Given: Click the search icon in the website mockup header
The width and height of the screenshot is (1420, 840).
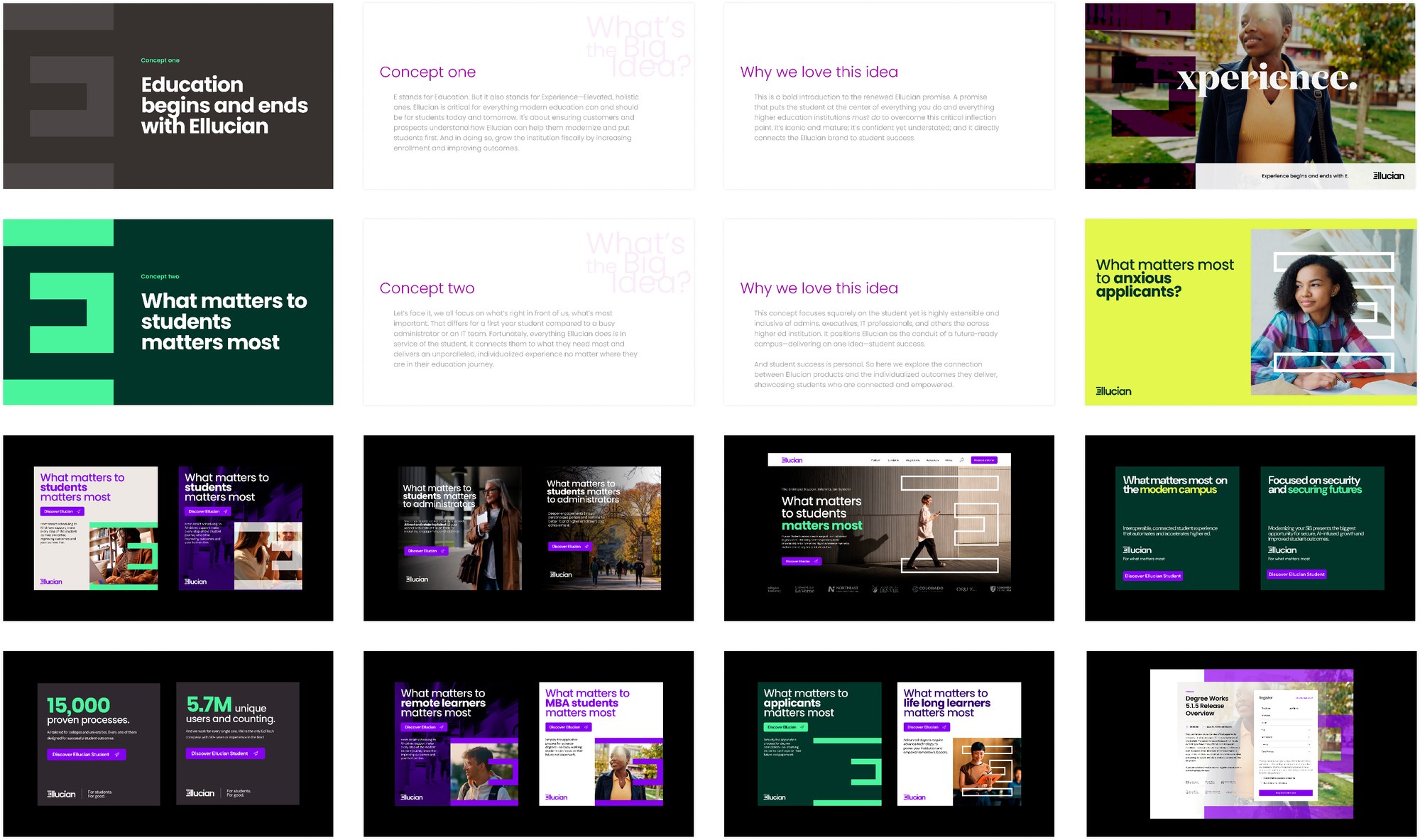Looking at the screenshot, I should tap(962, 460).
